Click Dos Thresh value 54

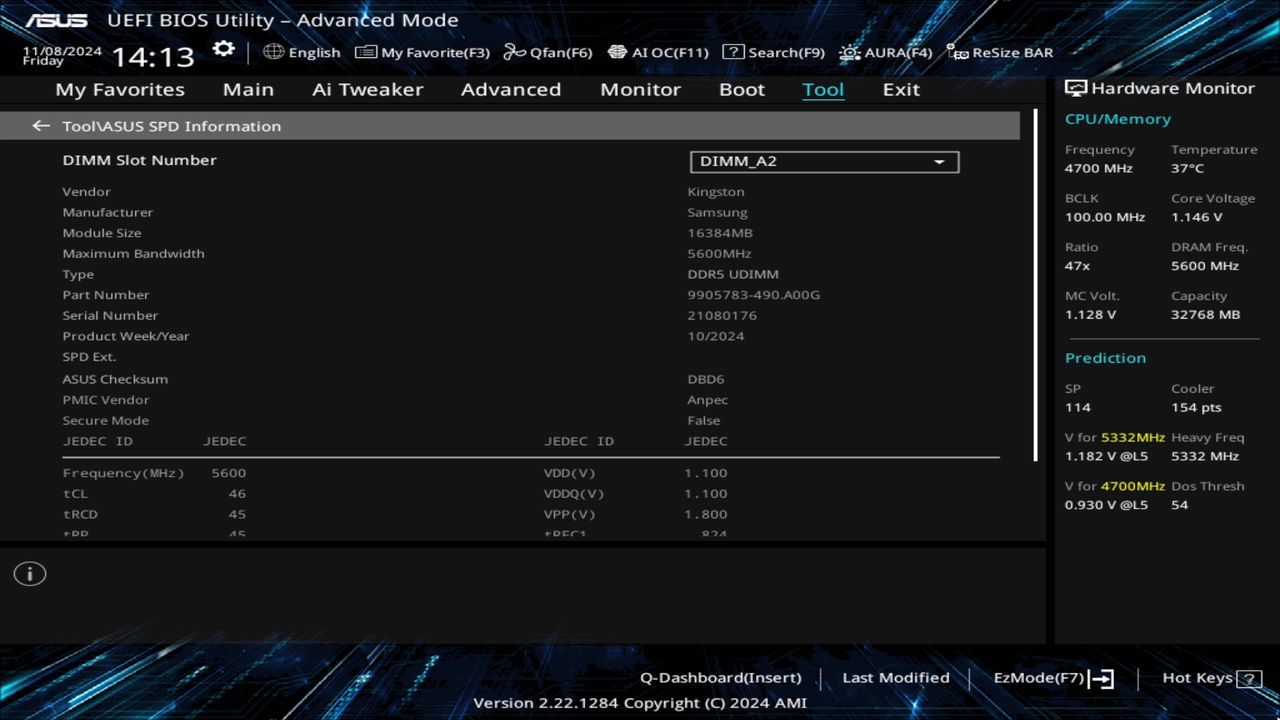coord(1180,505)
